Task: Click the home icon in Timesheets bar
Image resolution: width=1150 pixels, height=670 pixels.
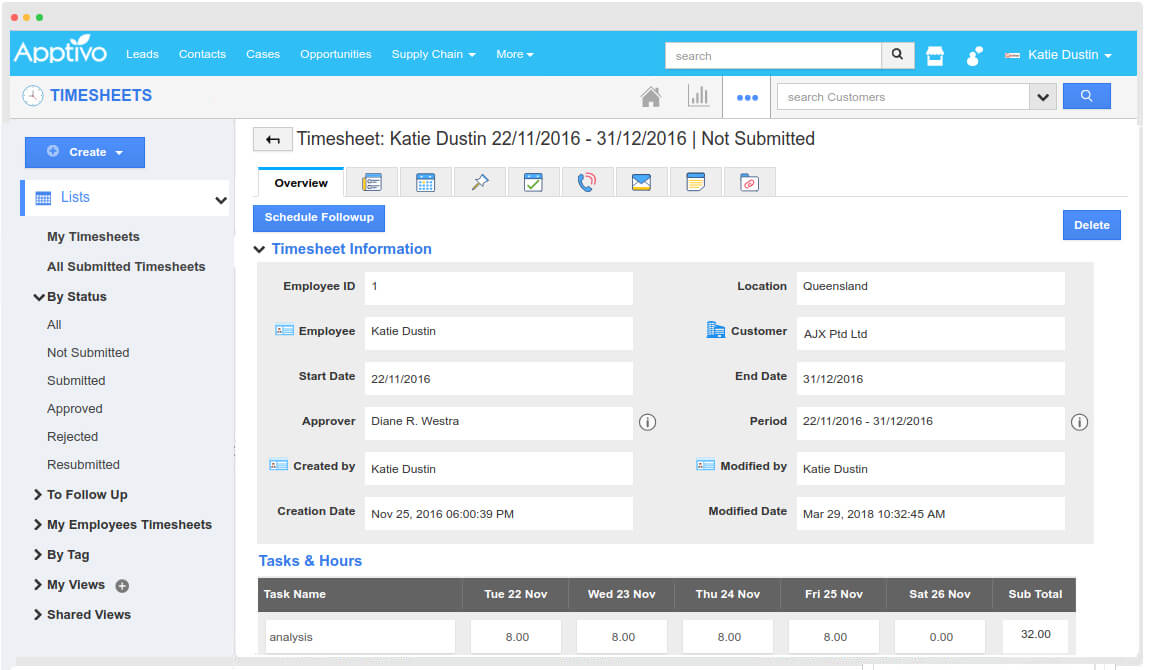Action: click(x=650, y=97)
